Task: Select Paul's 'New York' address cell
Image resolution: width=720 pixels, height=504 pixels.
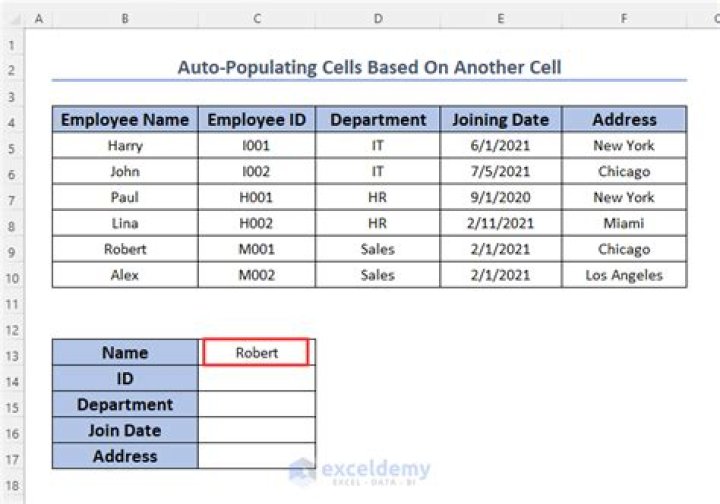Action: tap(624, 197)
